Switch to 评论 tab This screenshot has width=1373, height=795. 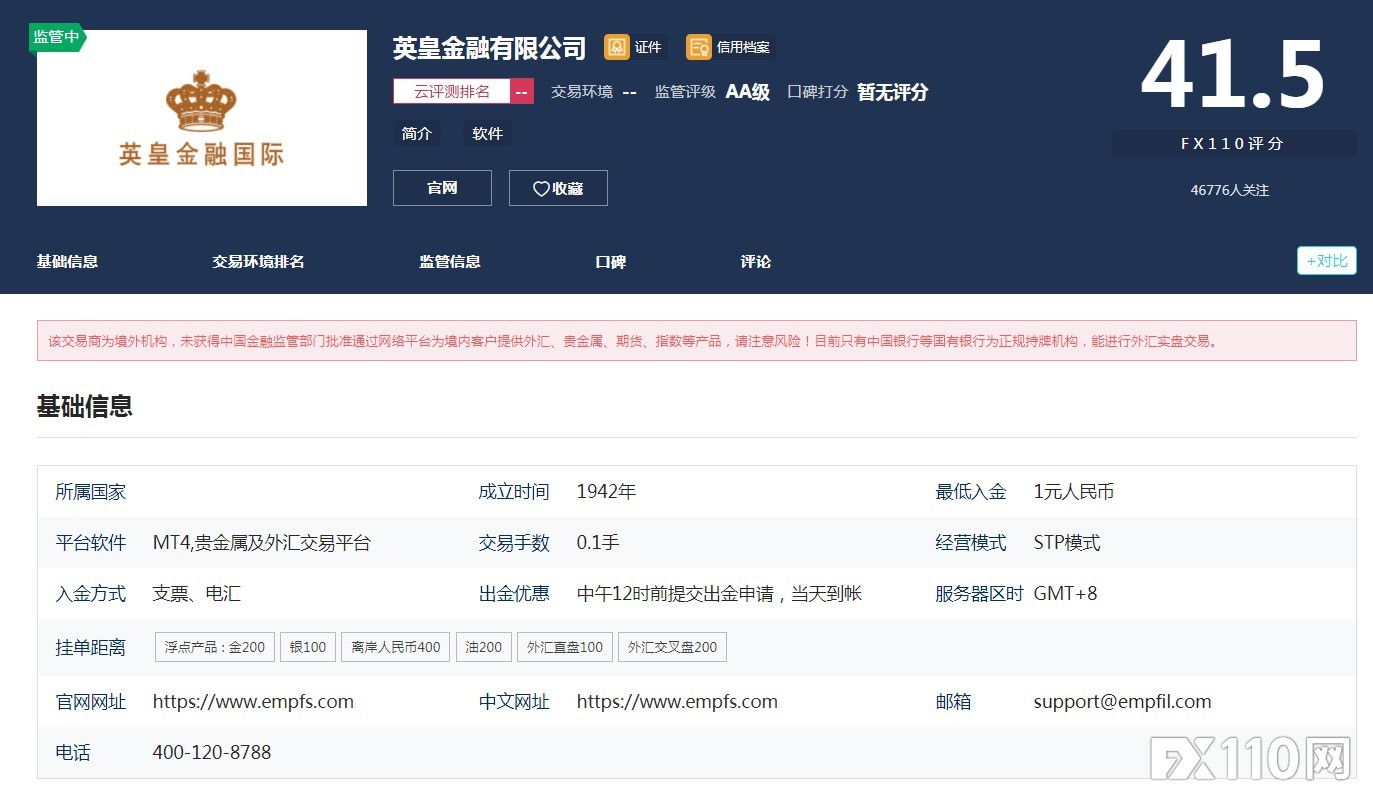point(756,262)
